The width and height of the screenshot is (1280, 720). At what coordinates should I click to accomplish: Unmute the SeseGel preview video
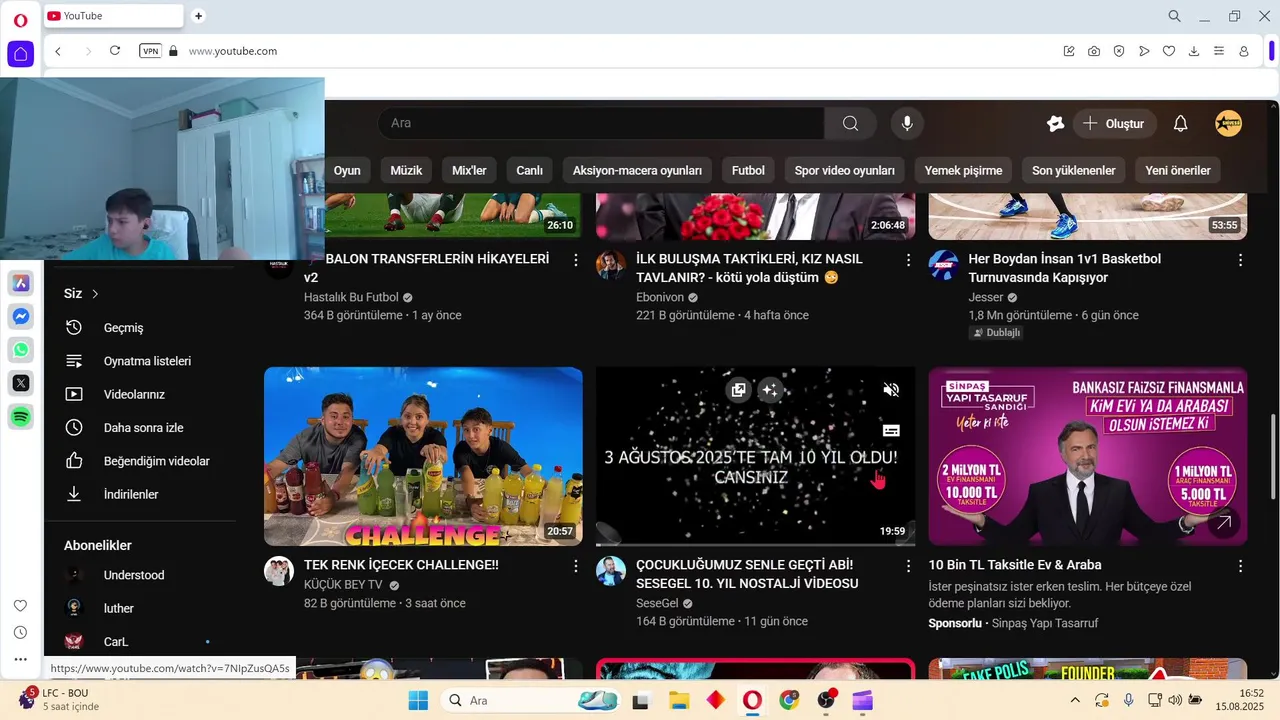coord(891,390)
